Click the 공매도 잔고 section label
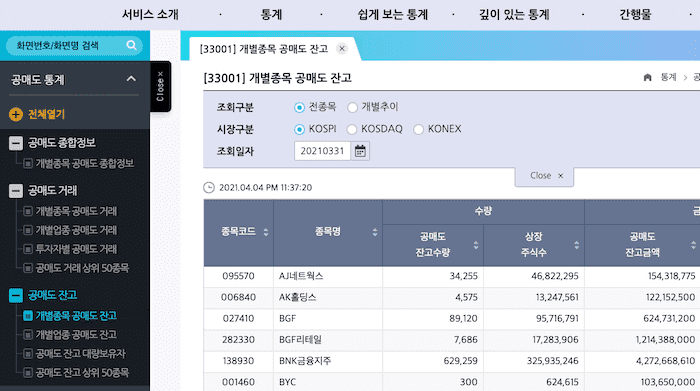 [52, 295]
